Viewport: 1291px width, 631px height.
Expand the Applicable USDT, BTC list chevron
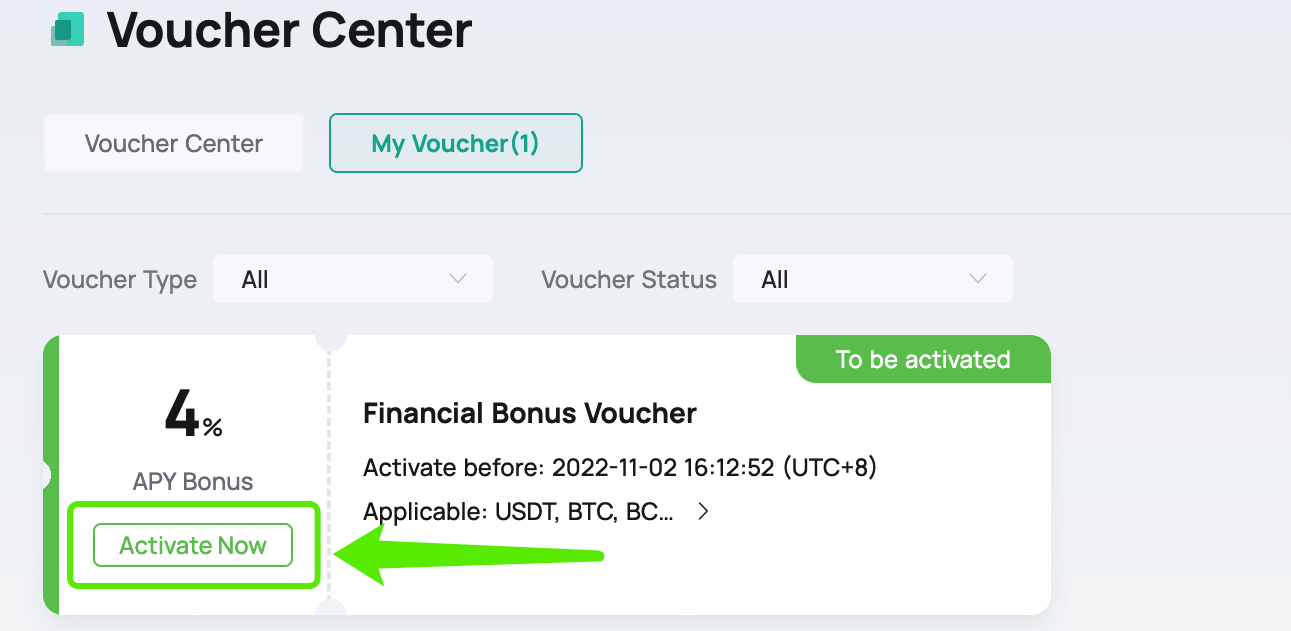tap(703, 511)
